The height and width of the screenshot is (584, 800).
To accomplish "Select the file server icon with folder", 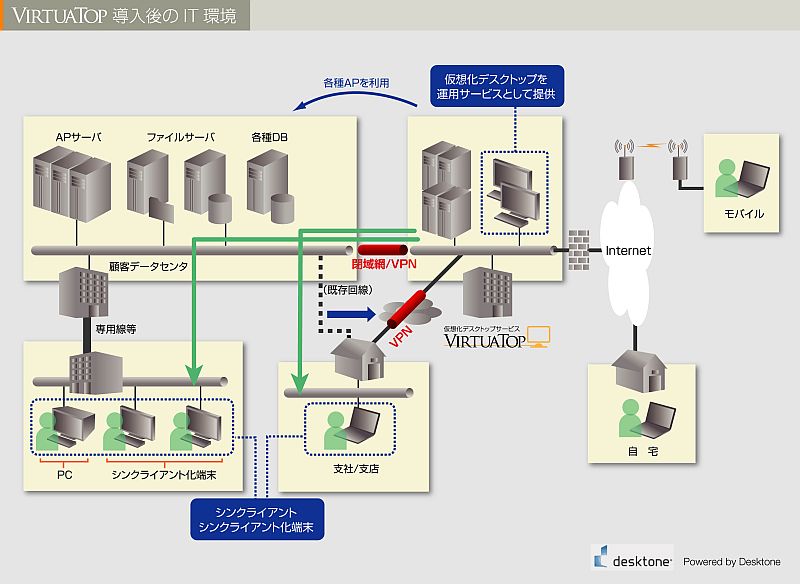I will point(150,186).
